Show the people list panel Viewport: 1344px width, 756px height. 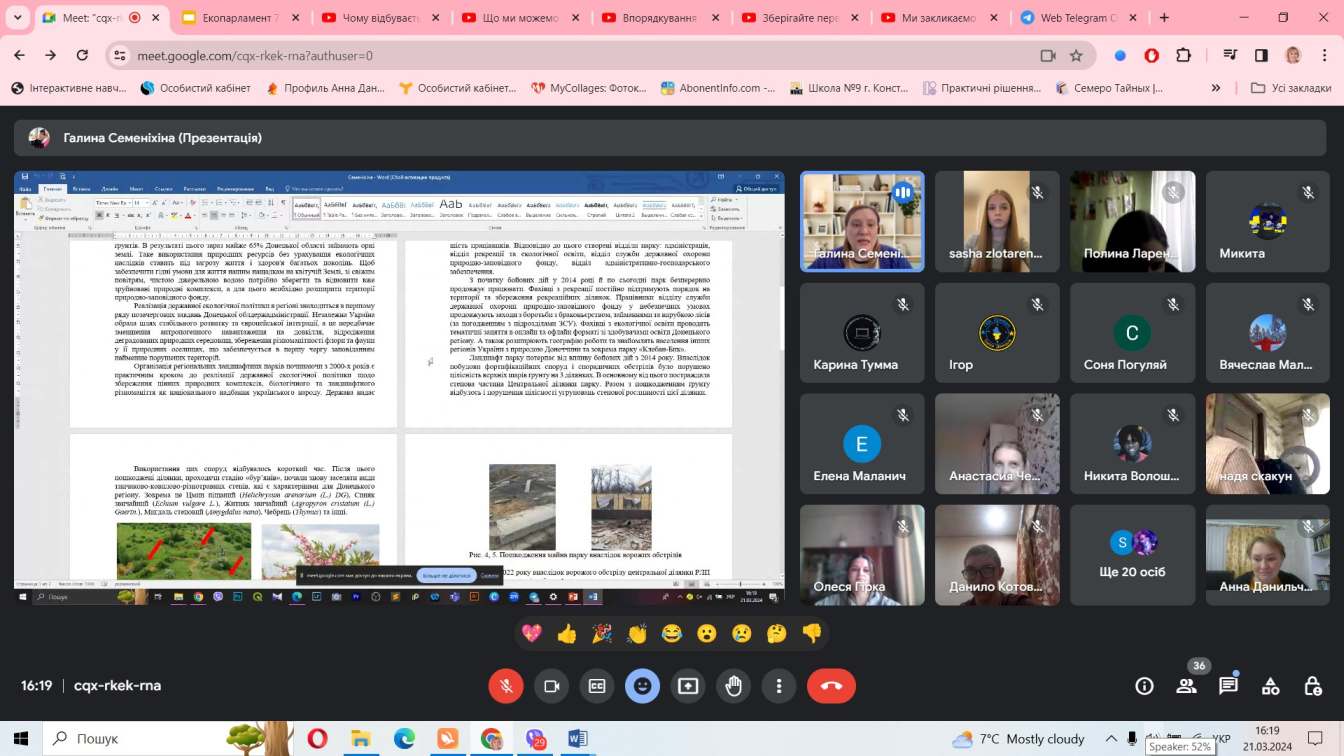tap(1187, 686)
